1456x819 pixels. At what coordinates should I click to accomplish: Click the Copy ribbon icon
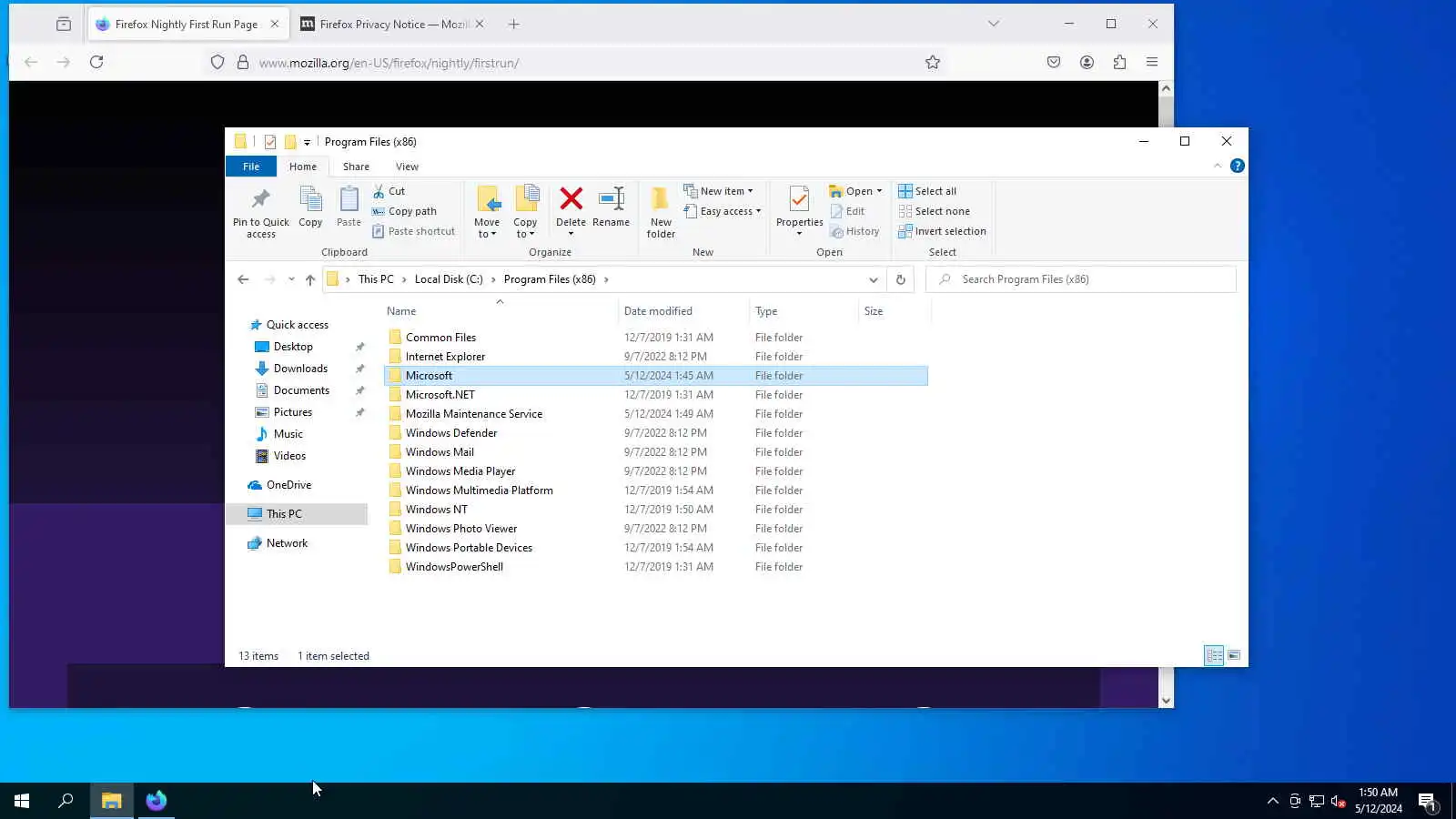[x=310, y=199]
